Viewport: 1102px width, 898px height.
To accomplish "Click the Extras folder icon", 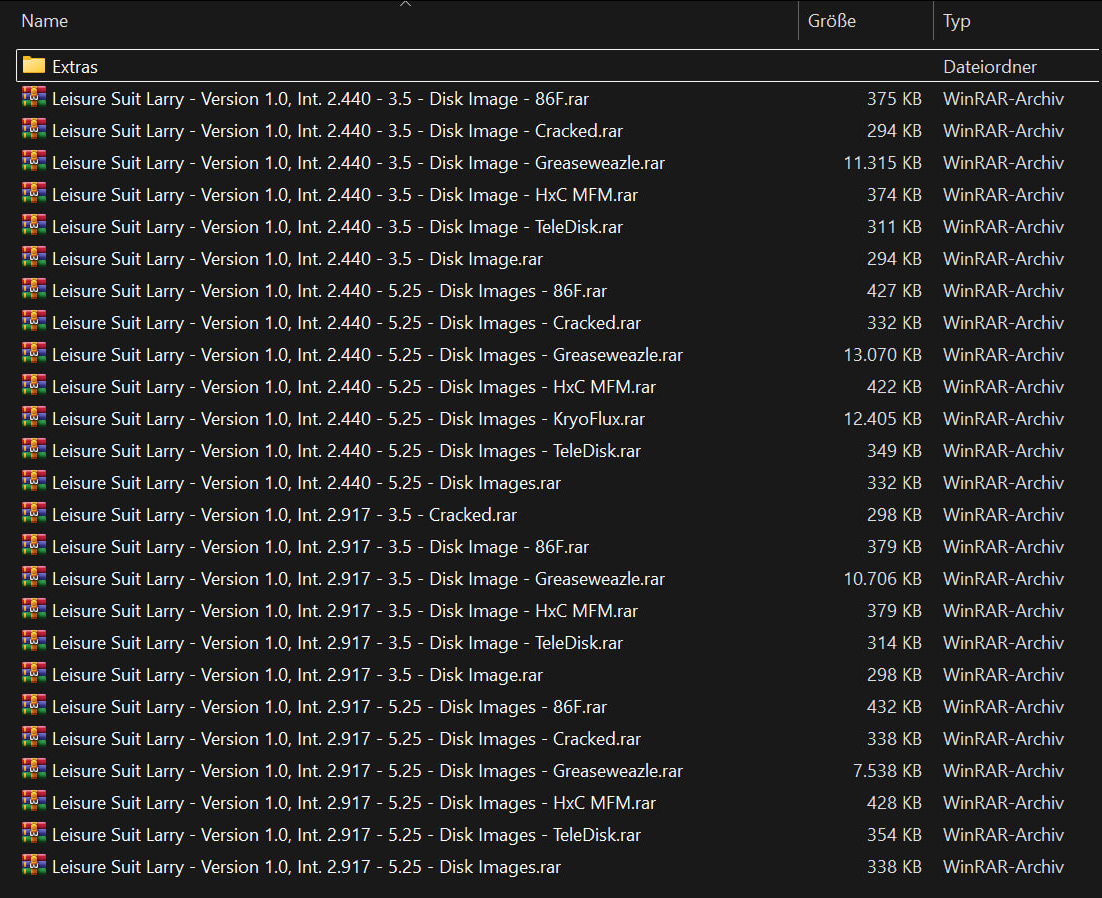I will tap(34, 66).
